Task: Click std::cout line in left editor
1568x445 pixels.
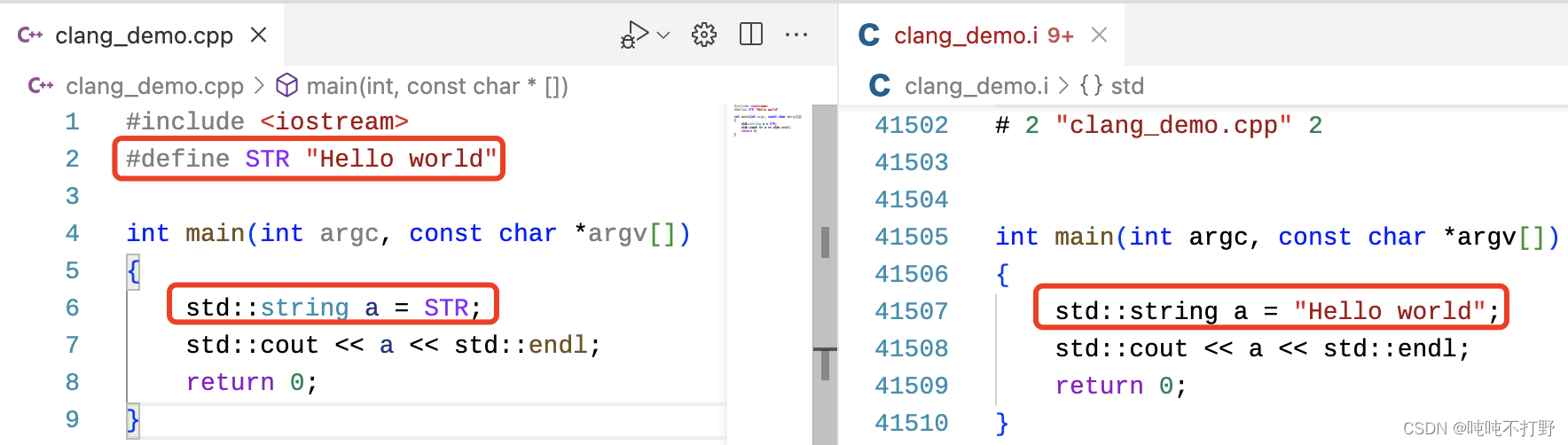Action: point(394,345)
